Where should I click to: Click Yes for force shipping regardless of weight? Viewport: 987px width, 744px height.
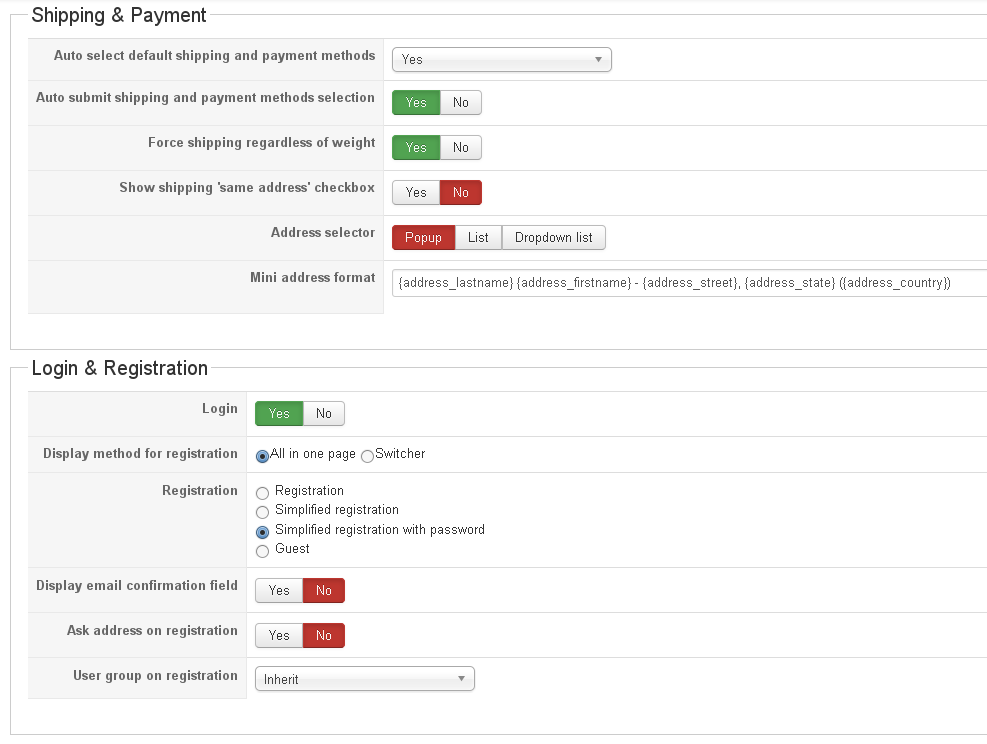click(x=416, y=148)
